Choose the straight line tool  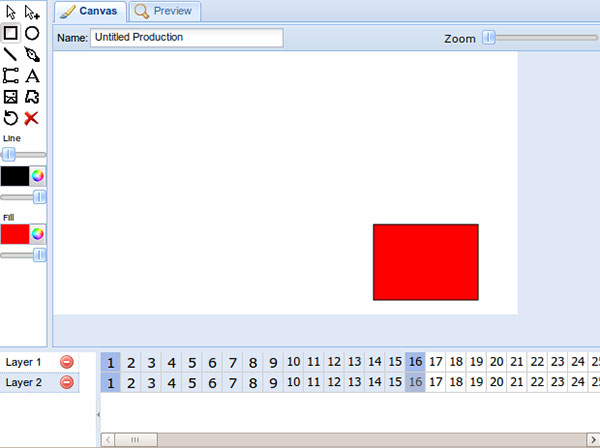10,54
